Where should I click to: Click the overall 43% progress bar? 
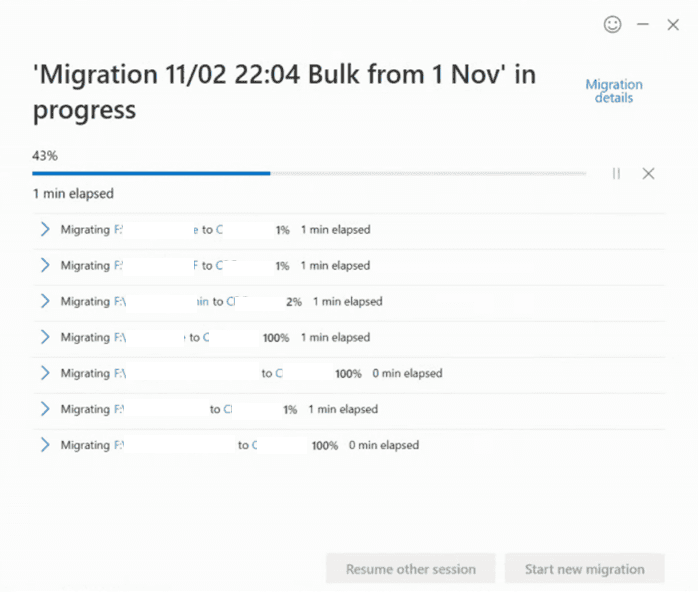click(309, 174)
